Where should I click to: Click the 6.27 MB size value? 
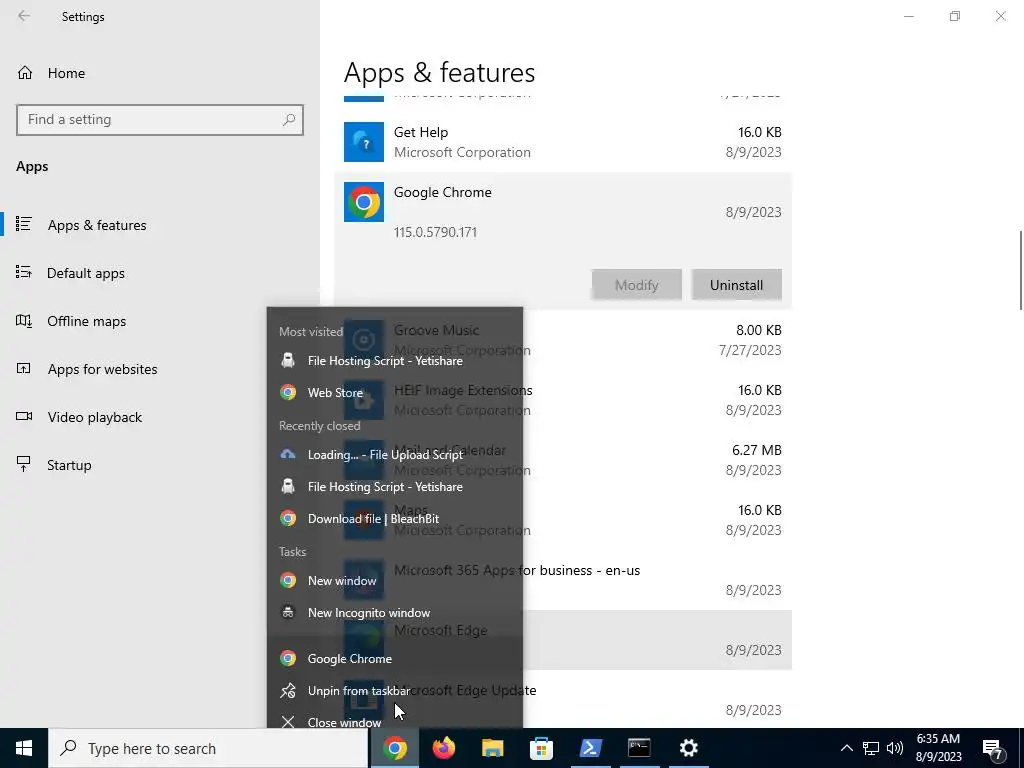757,450
